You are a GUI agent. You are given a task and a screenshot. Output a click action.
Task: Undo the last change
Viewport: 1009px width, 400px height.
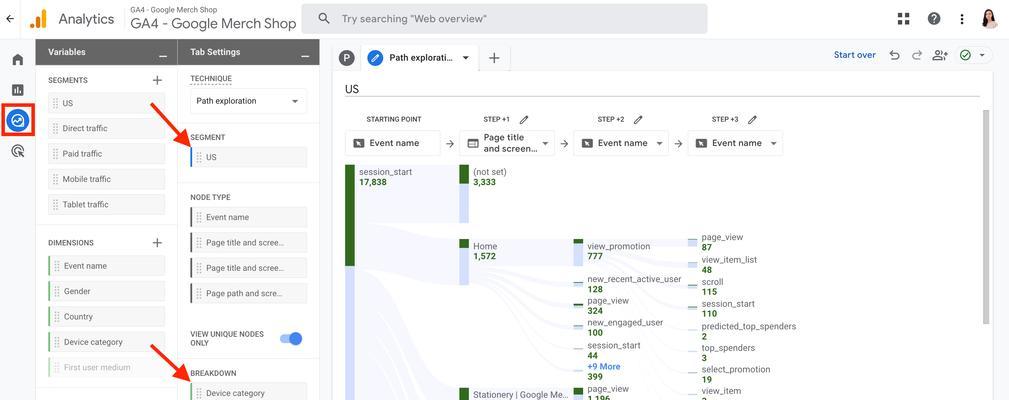point(894,55)
